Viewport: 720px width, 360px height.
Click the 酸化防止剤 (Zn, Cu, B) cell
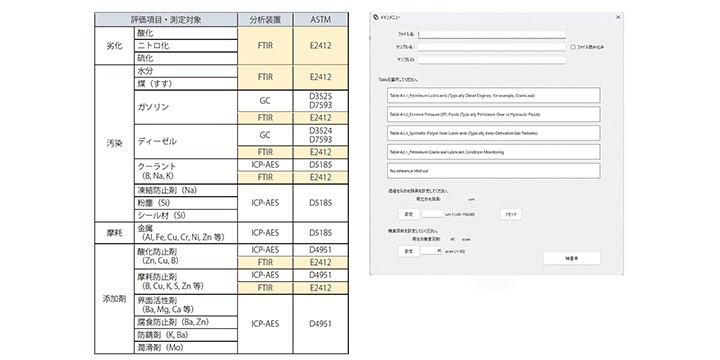click(186, 256)
